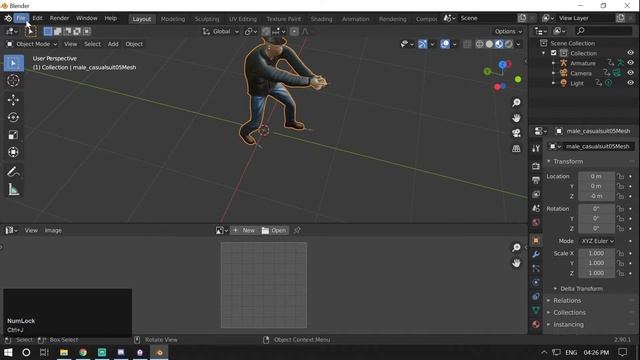
Task: Collapse the Transform panel
Action: click(x=568, y=162)
